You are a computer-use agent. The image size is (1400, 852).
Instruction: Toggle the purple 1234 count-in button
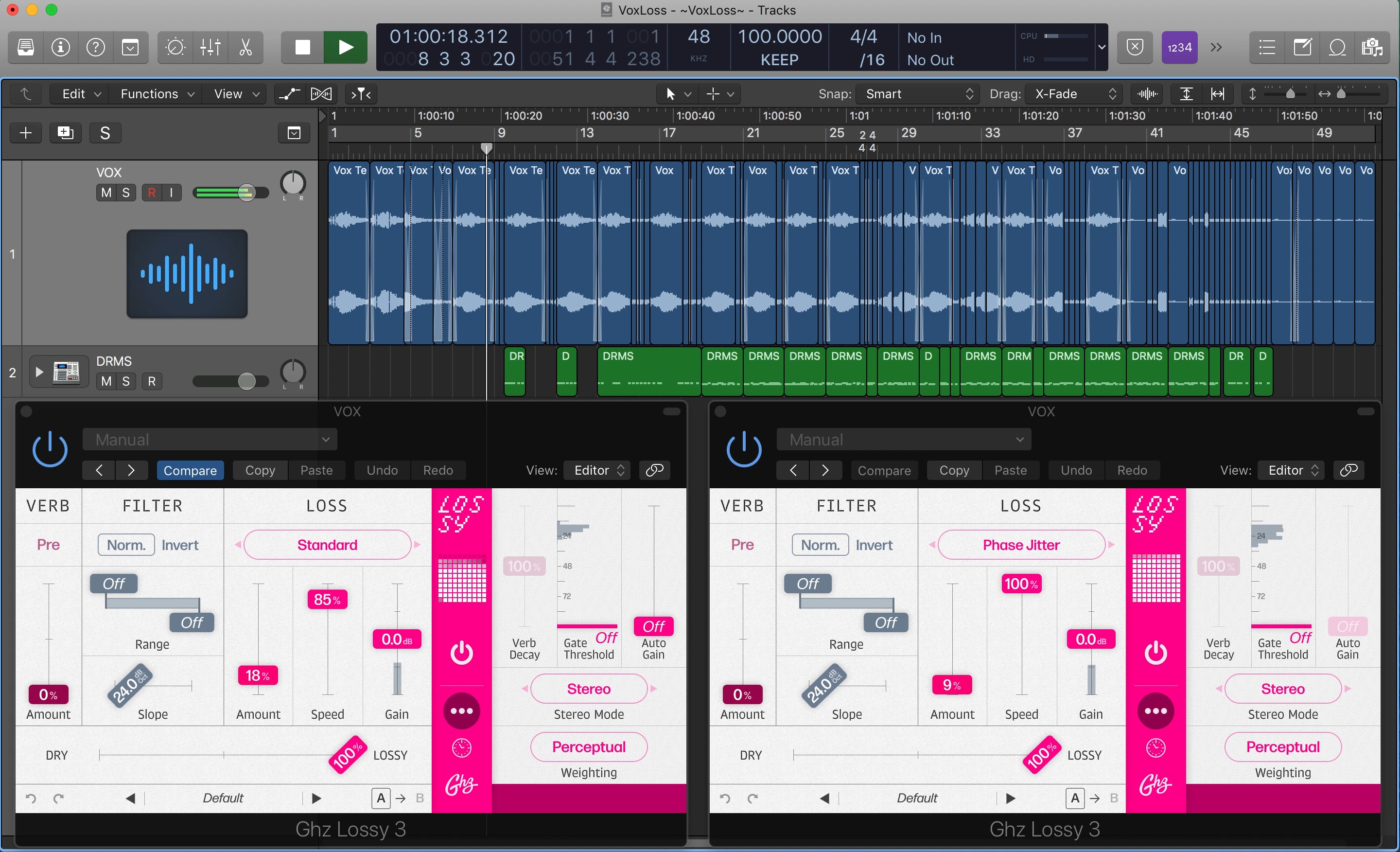tap(1179, 47)
